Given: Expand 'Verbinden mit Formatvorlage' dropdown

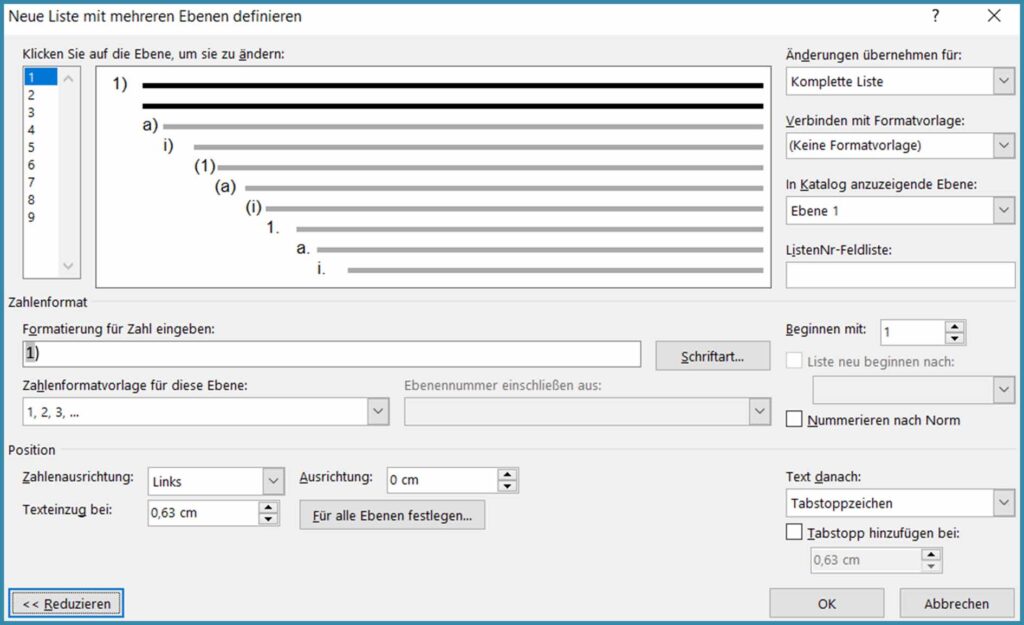Looking at the screenshot, I should point(1004,146).
